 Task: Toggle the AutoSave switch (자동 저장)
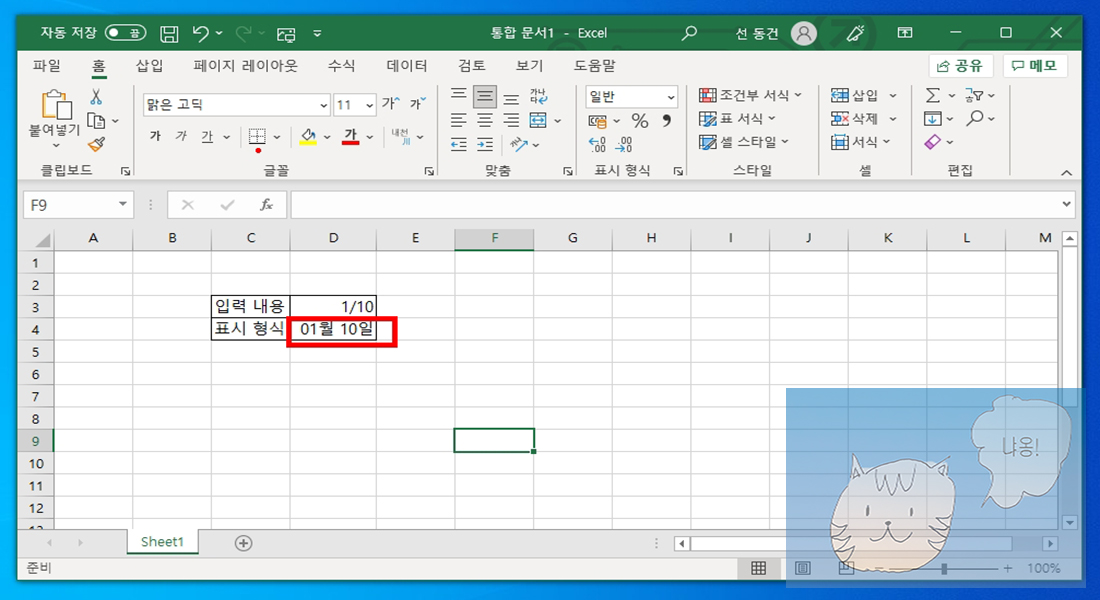click(x=126, y=33)
